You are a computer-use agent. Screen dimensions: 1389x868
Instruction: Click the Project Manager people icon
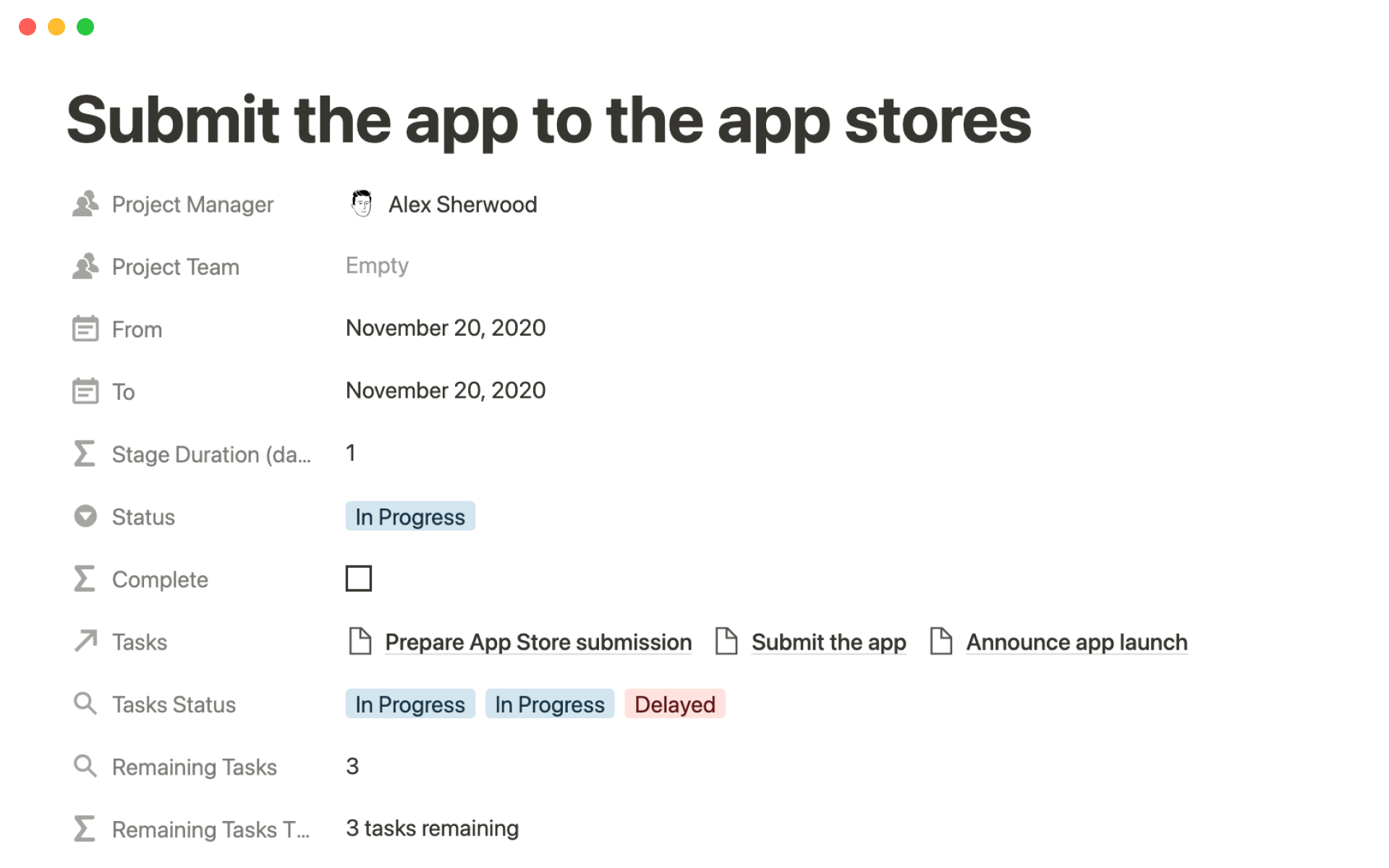coord(85,205)
